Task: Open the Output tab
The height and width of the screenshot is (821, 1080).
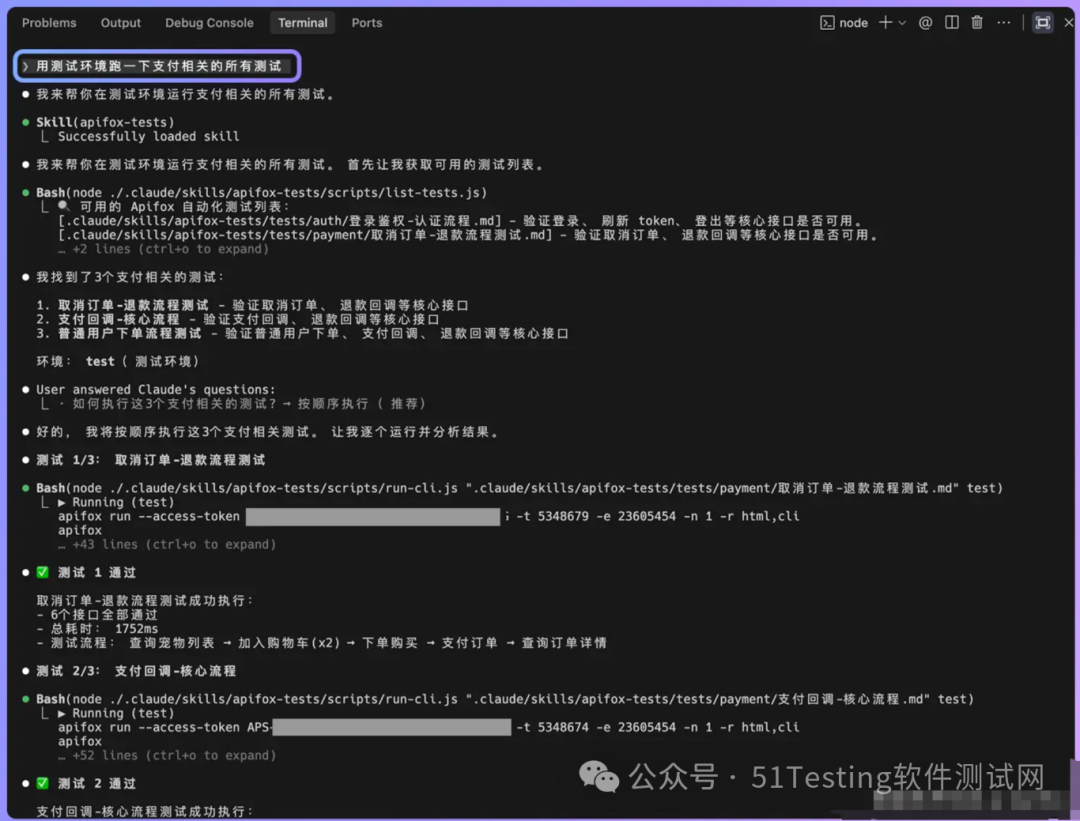Action: (121, 23)
